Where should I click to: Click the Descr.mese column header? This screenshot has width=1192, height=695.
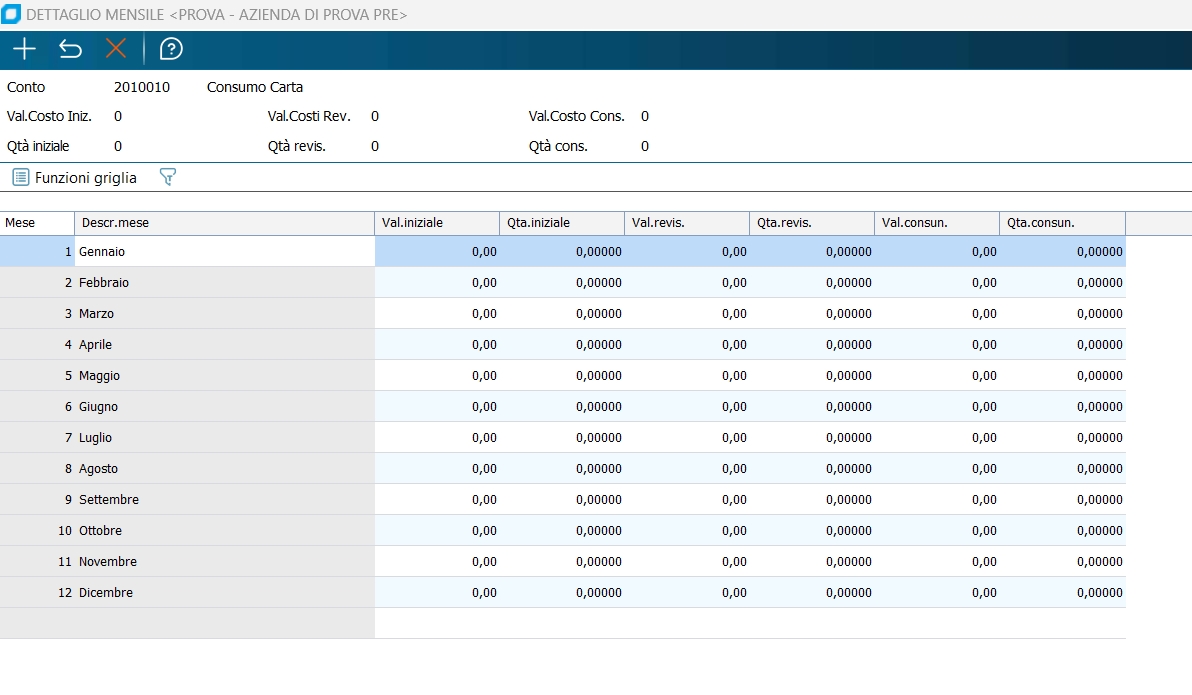[224, 223]
